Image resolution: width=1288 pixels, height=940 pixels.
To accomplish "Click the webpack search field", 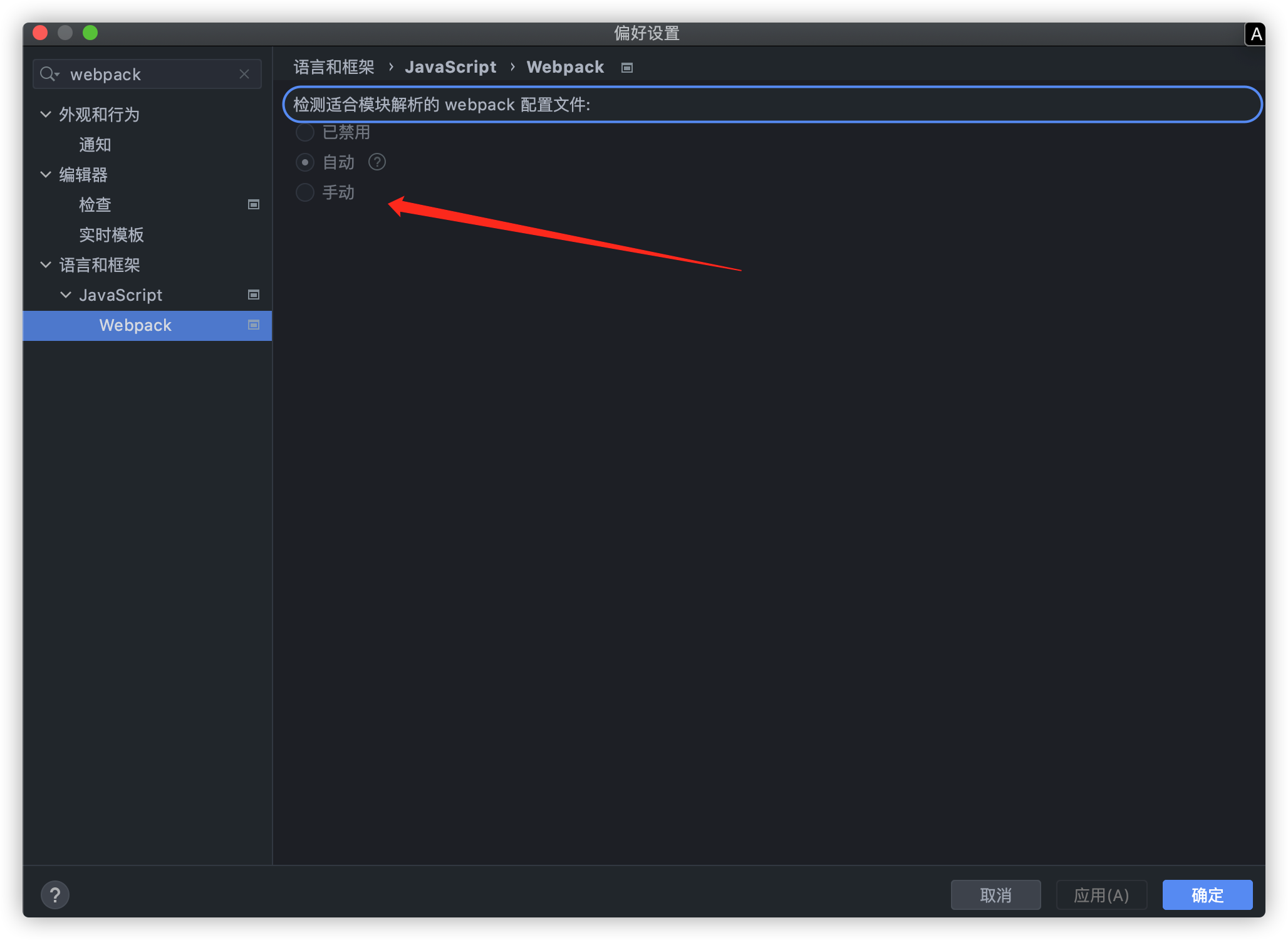I will click(x=147, y=74).
